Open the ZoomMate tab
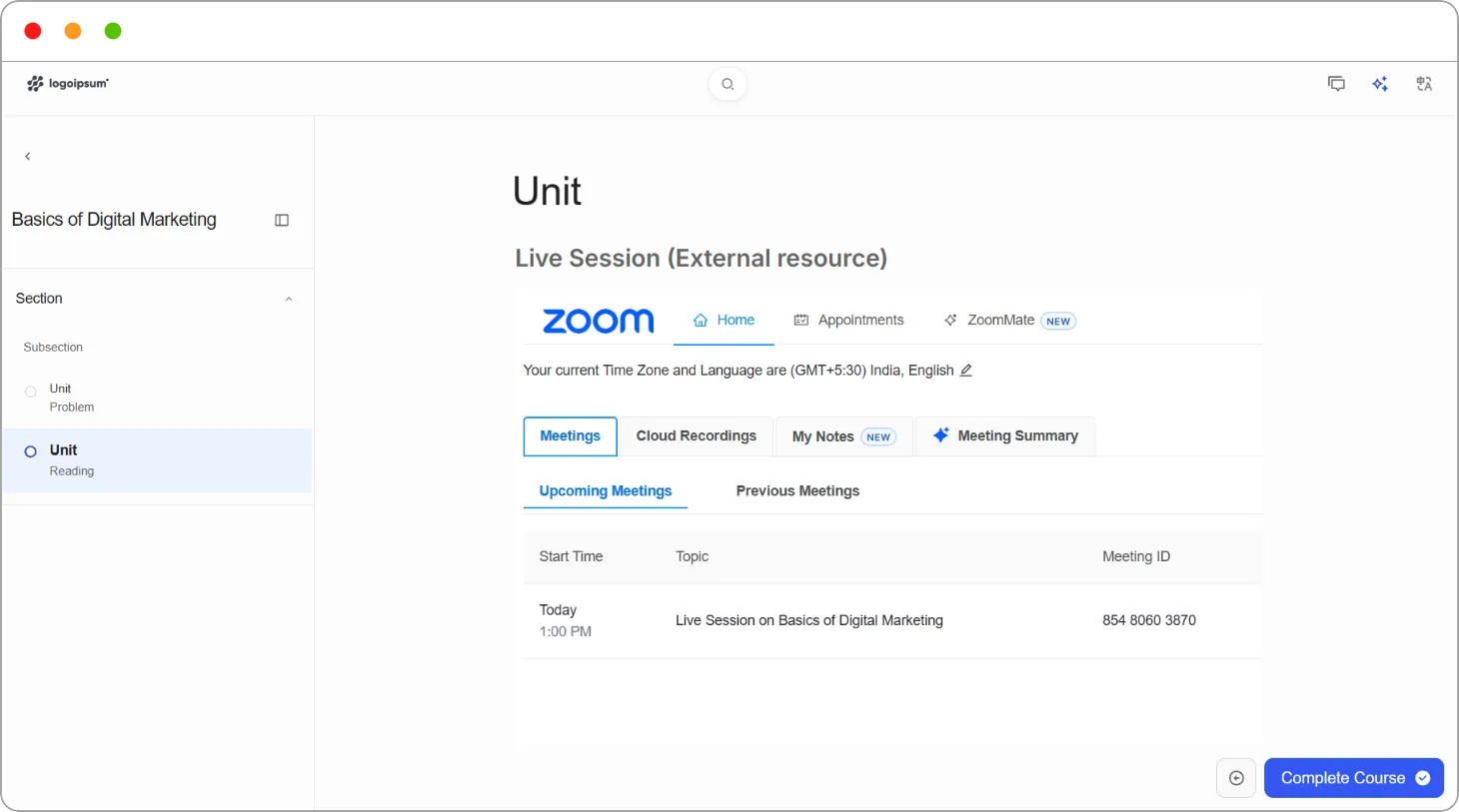 [x=1009, y=321]
